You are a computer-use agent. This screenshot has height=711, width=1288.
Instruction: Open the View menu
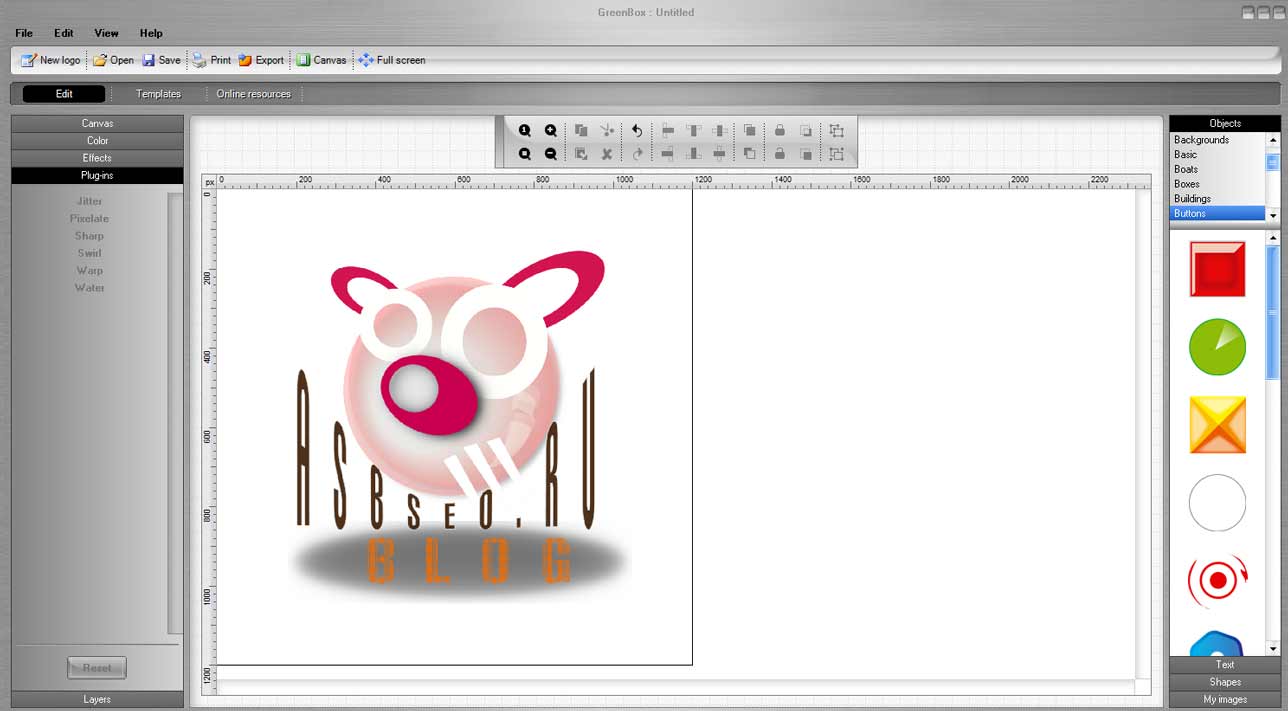coord(106,33)
